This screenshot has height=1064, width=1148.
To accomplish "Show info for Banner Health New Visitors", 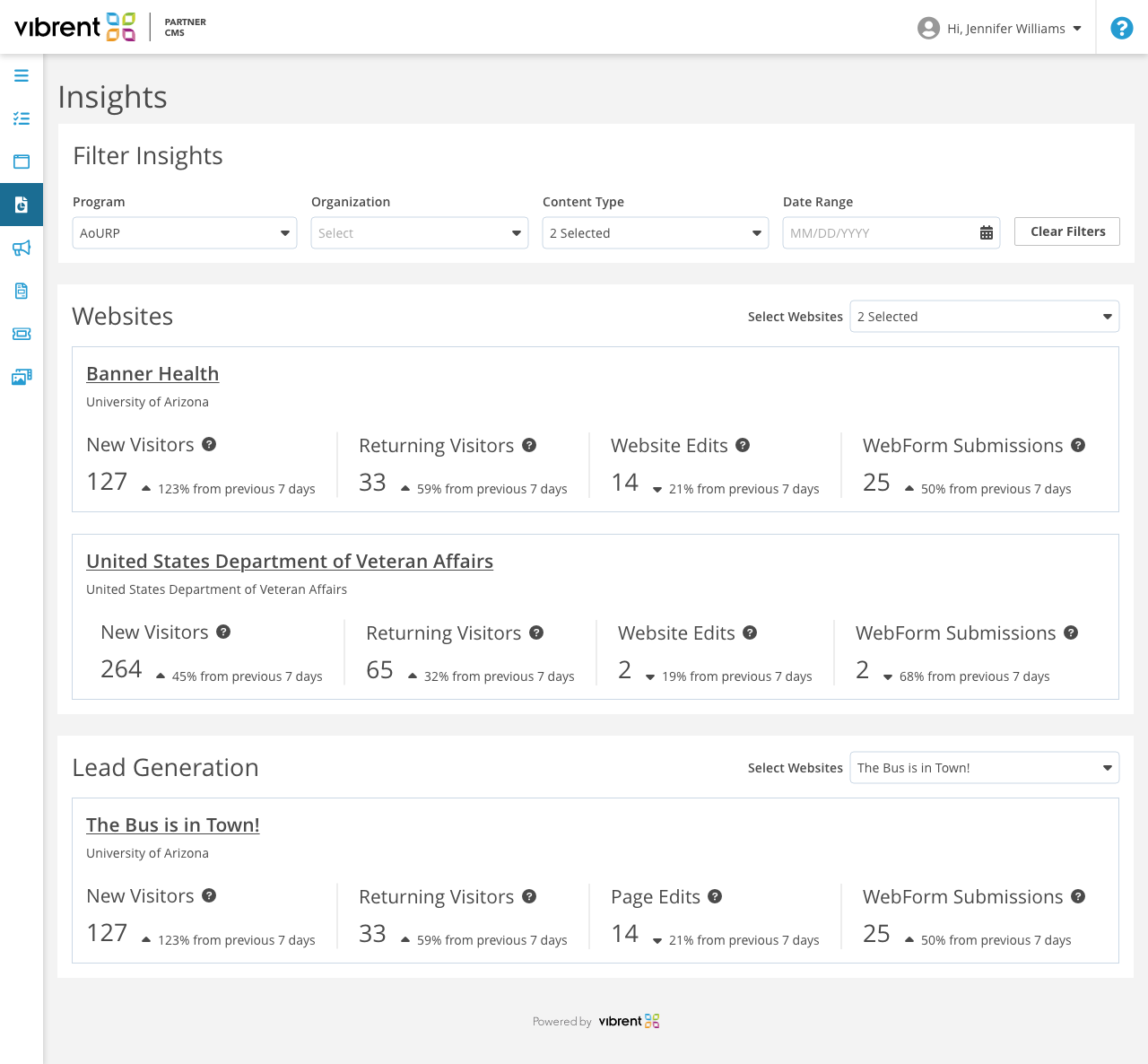I will pyautogui.click(x=209, y=444).
